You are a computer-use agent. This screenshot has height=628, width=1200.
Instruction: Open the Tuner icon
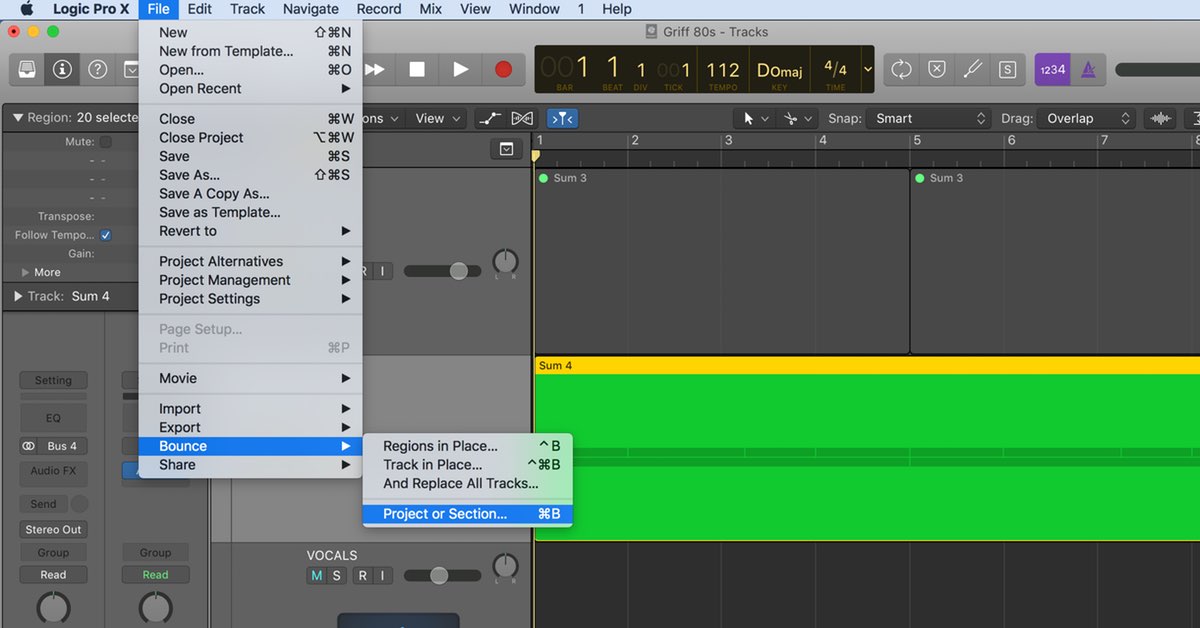click(972, 69)
